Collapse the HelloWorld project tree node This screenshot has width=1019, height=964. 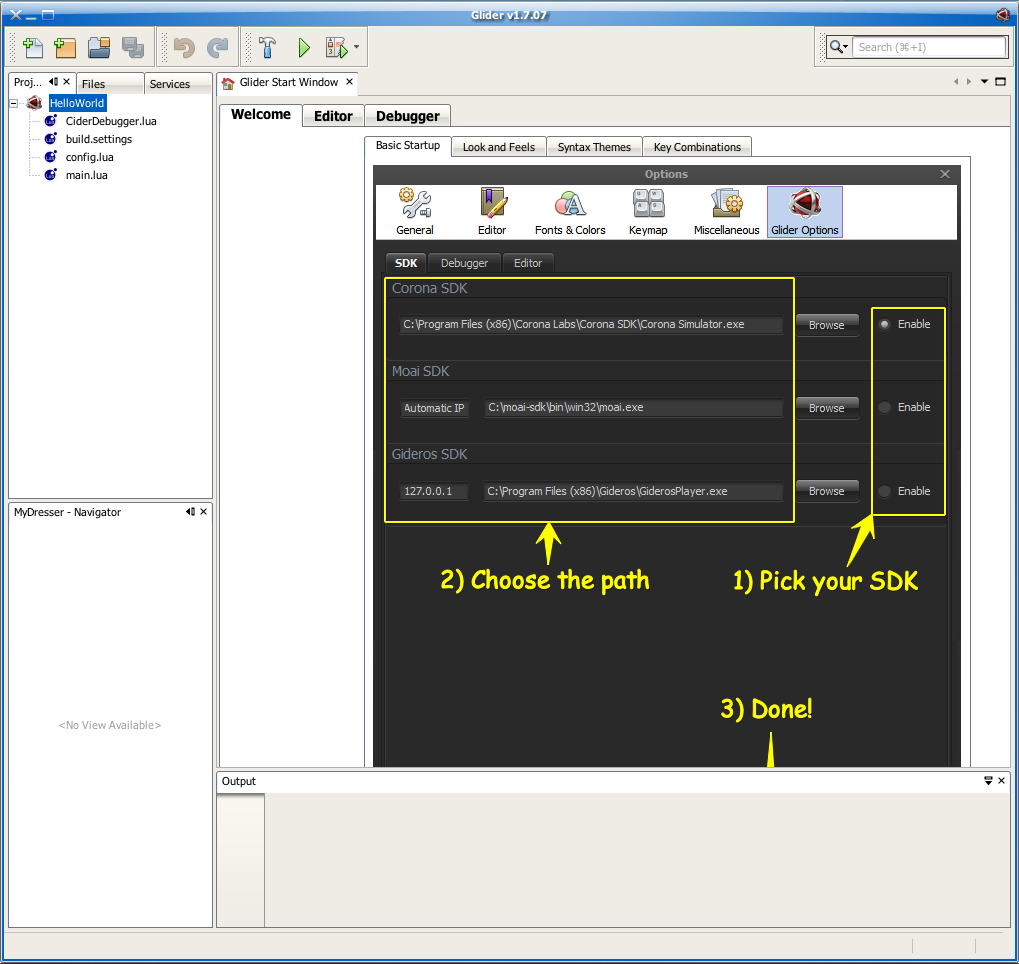point(15,103)
